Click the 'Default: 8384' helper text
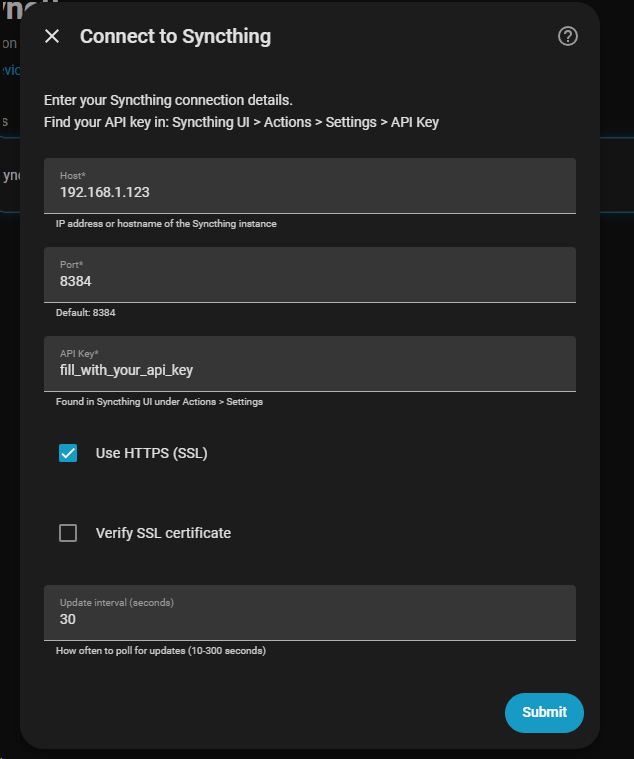634x759 pixels. [86, 313]
